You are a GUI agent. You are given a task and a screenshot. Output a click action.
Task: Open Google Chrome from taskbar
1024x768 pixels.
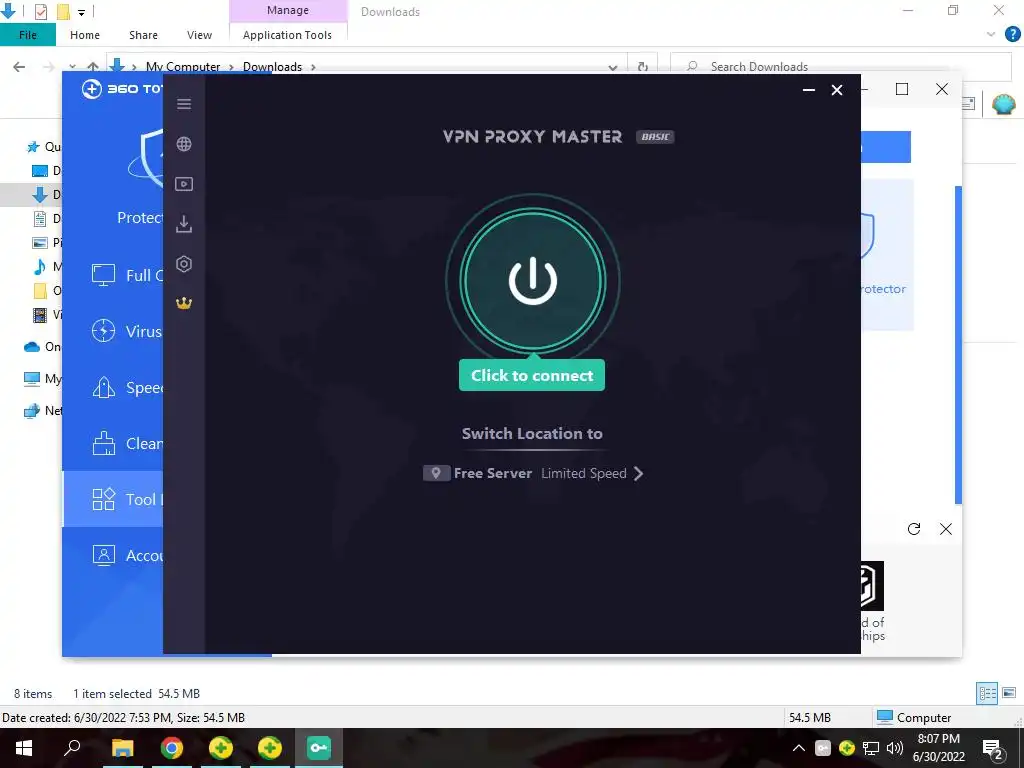pyautogui.click(x=171, y=748)
